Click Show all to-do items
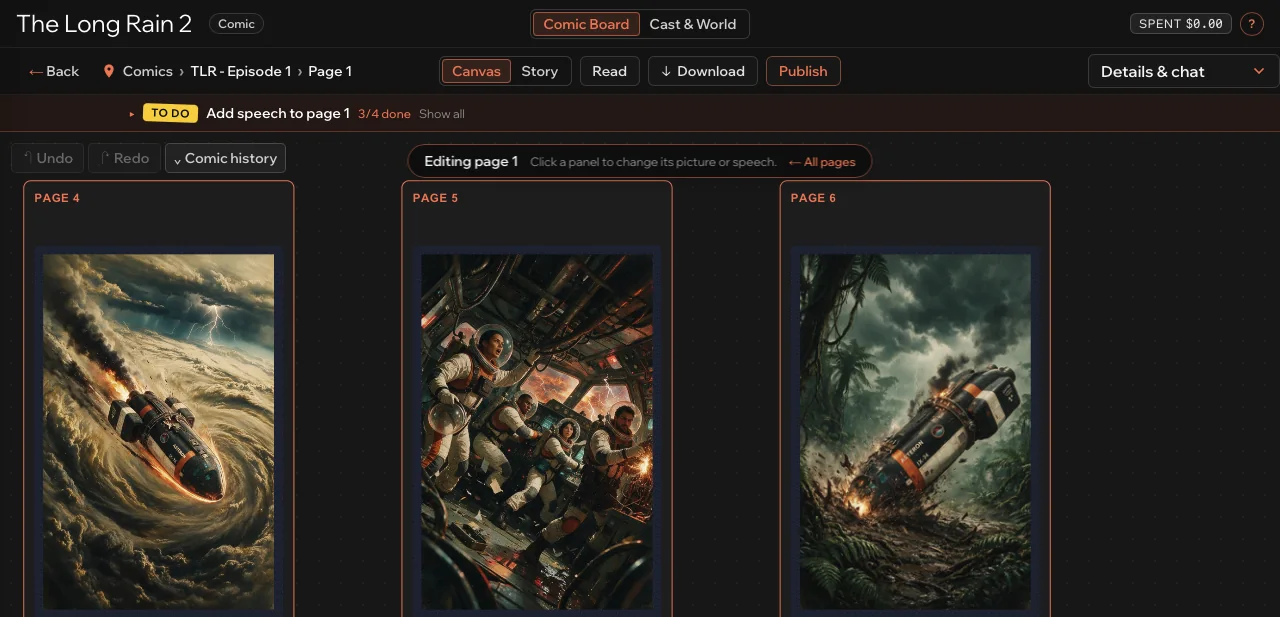The image size is (1280, 617). 442,114
